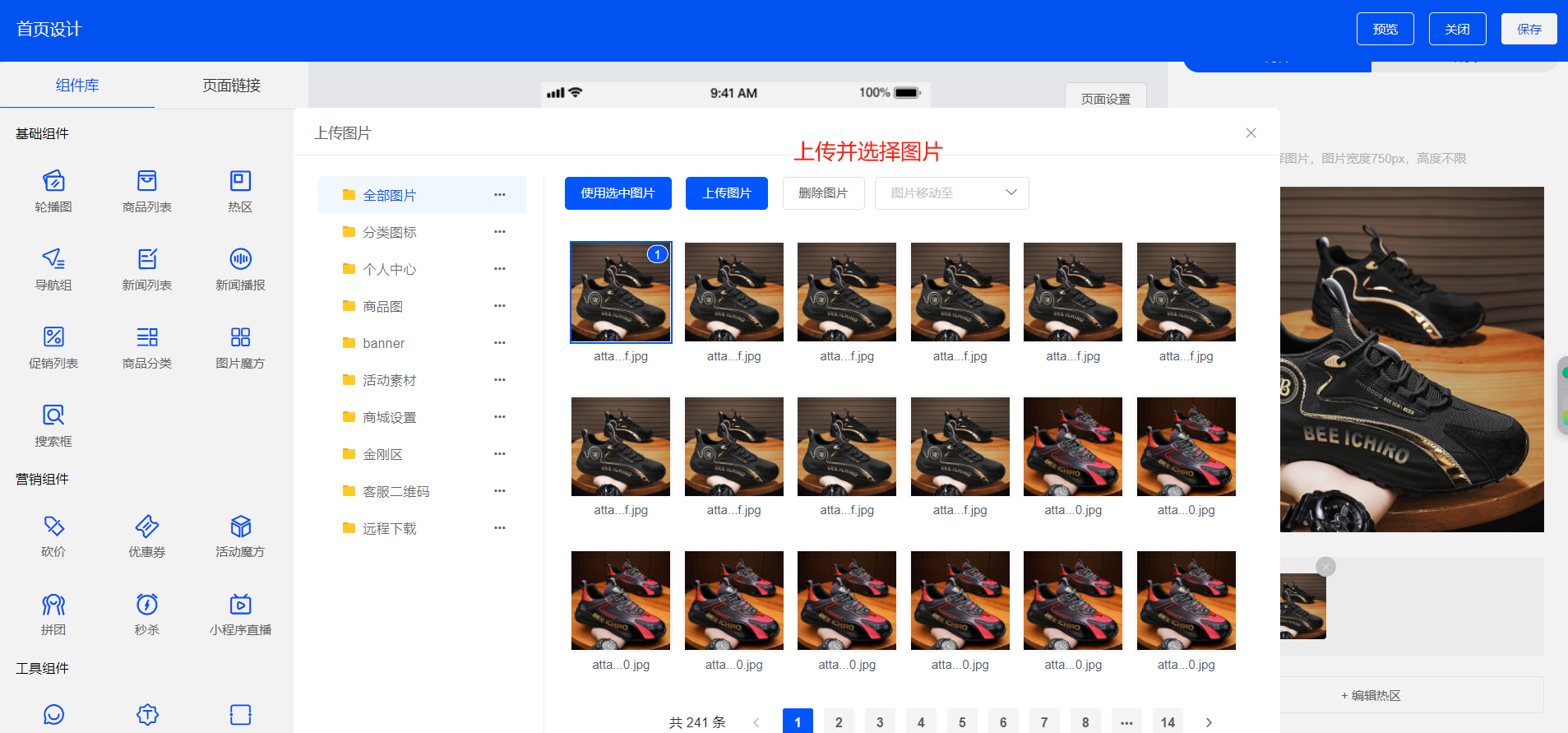The image size is (1568, 733).
Task: Open the 图片移动至 dropdown
Action: 952,193
